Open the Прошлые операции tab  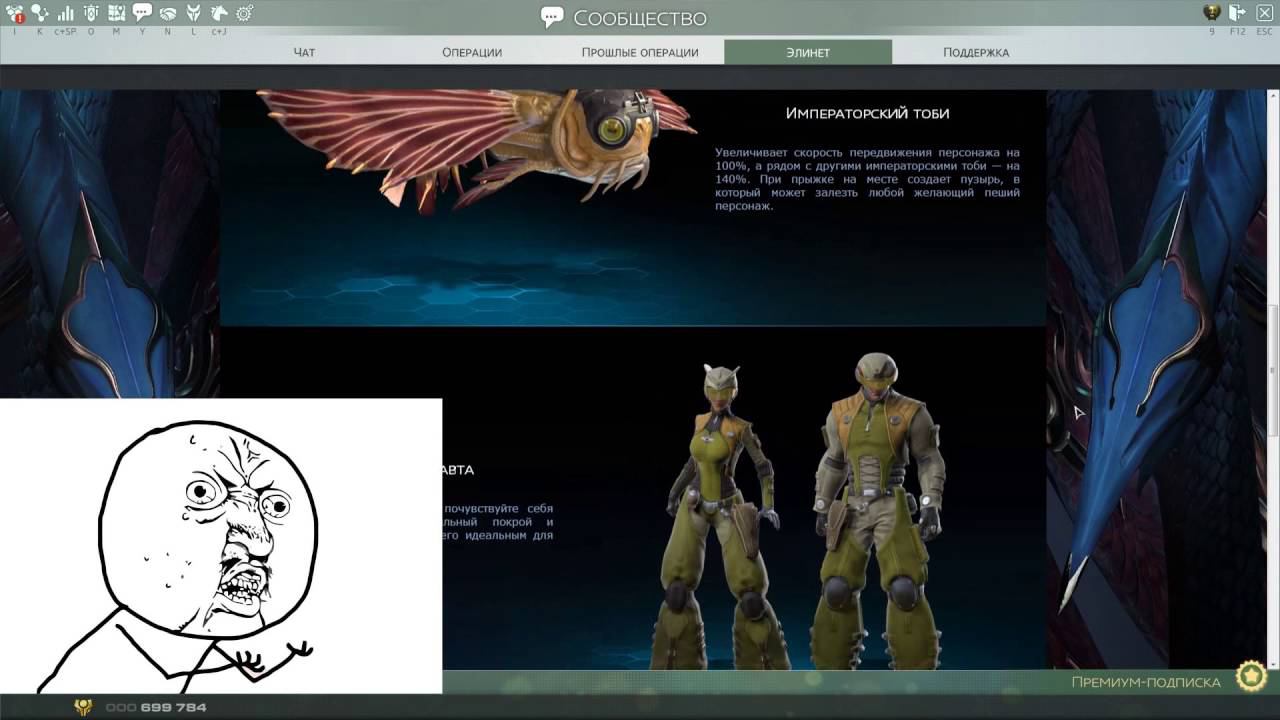coord(640,52)
